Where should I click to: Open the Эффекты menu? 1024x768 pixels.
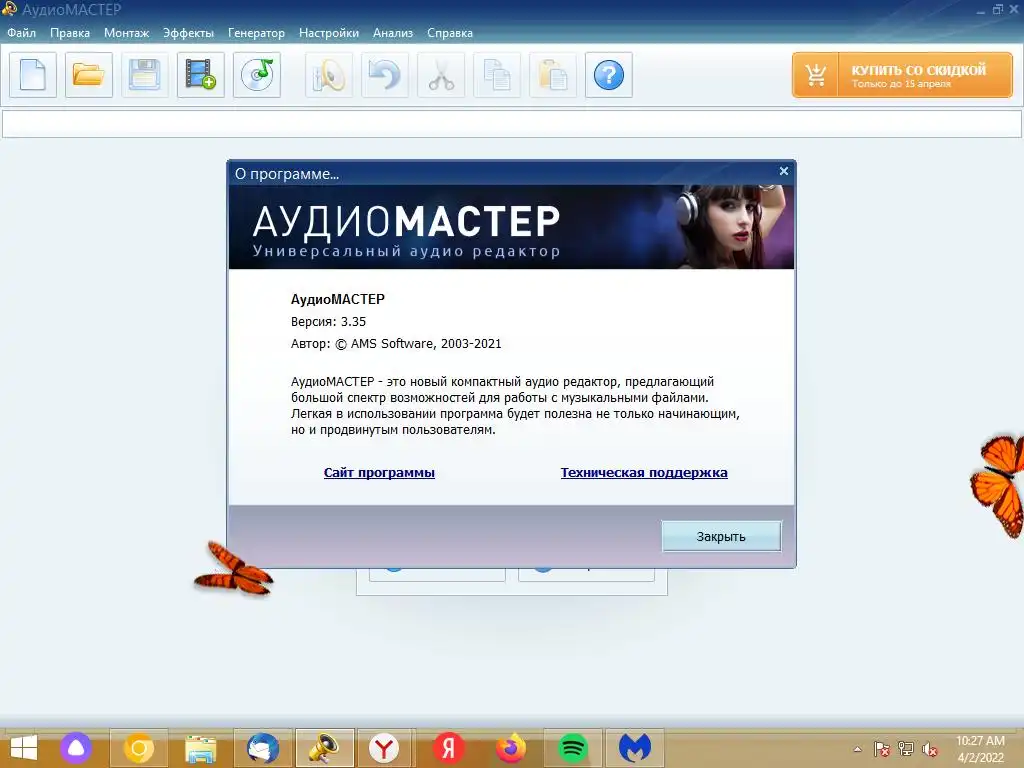point(188,33)
